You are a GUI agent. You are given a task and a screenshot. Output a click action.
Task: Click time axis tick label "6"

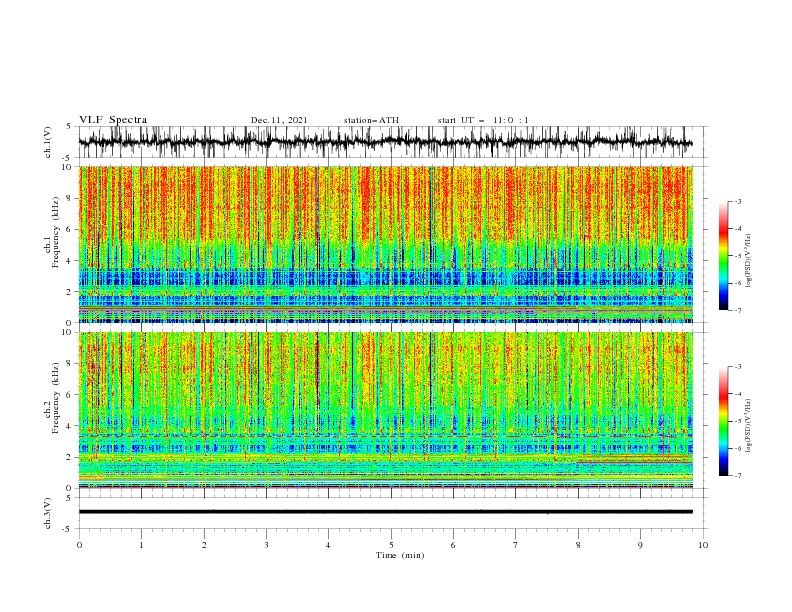(x=454, y=545)
